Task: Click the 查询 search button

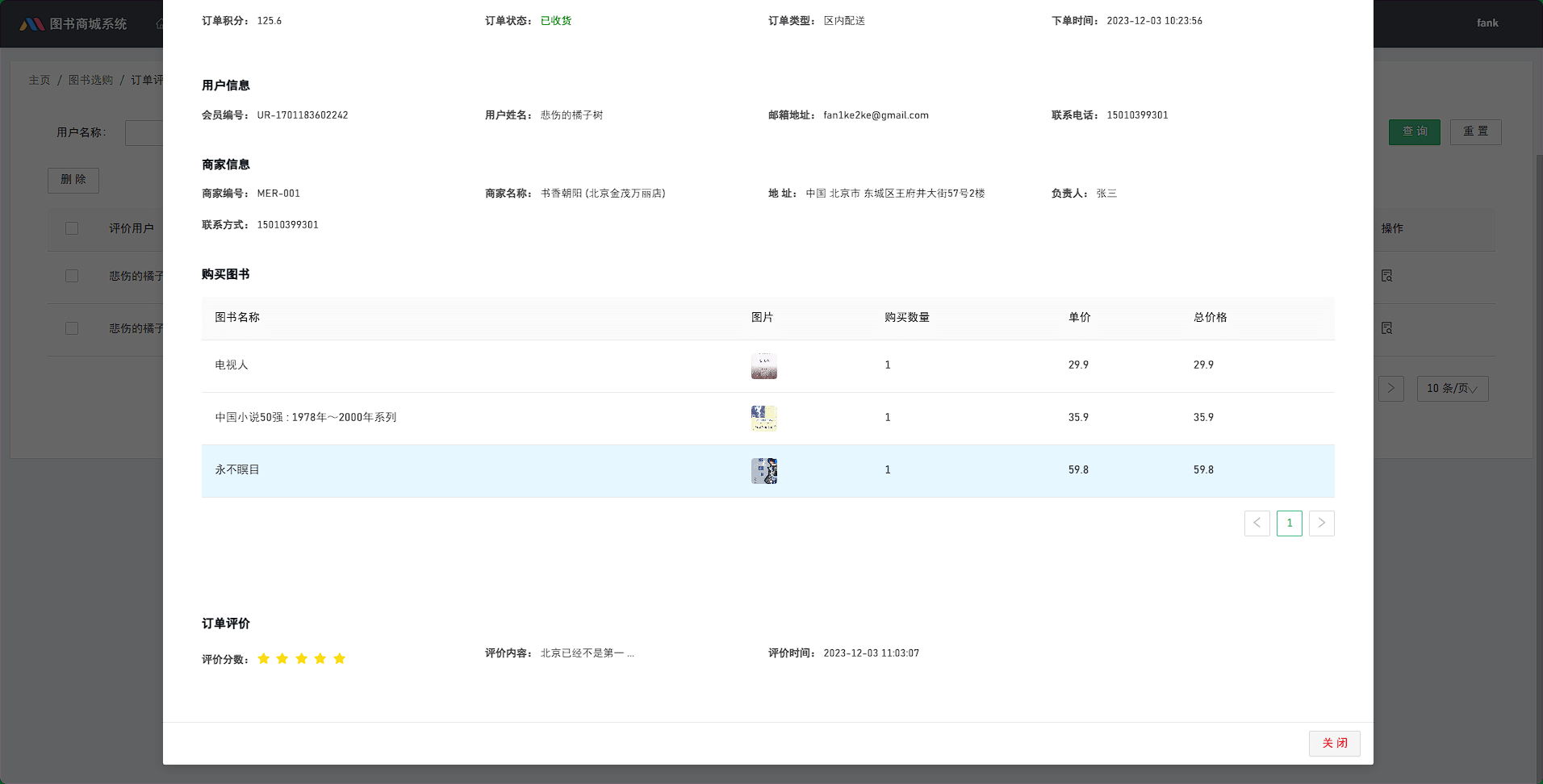Action: [x=1414, y=131]
